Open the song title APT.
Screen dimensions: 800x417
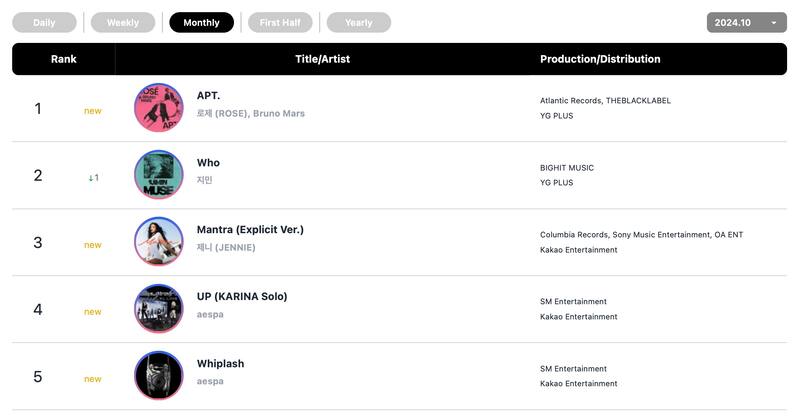coord(208,96)
